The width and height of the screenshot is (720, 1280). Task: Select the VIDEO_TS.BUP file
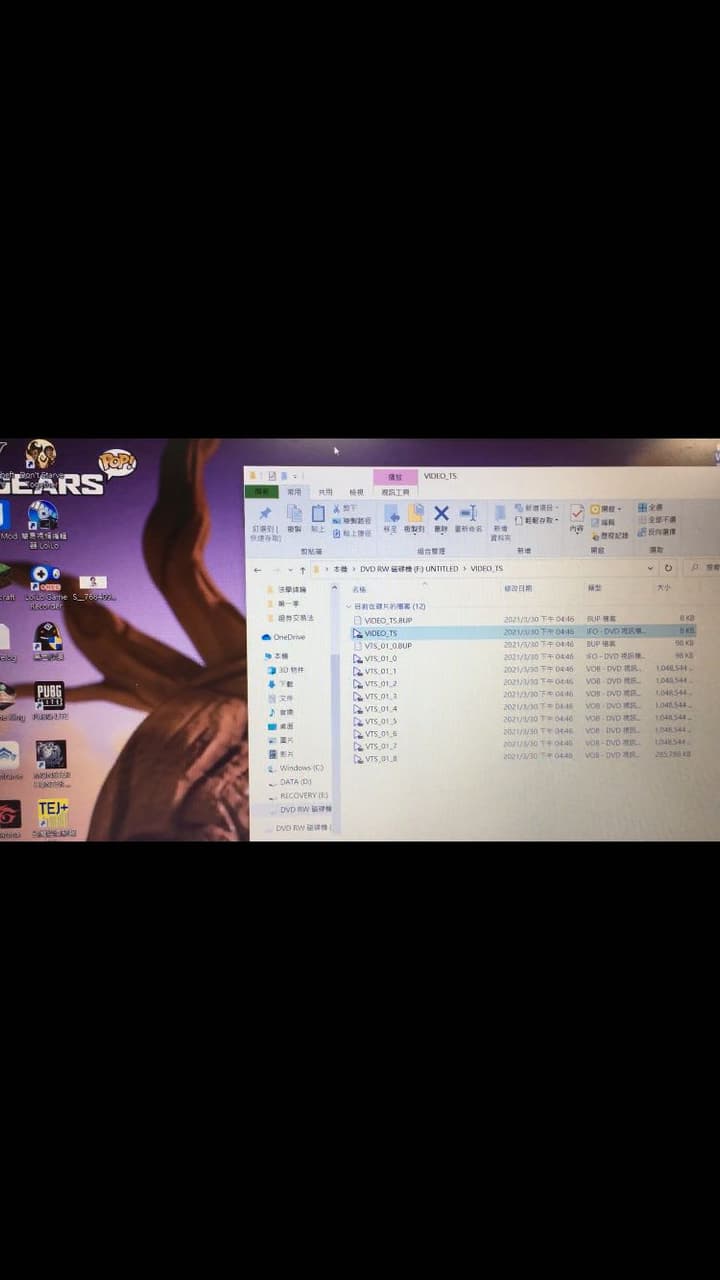click(x=522, y=620)
